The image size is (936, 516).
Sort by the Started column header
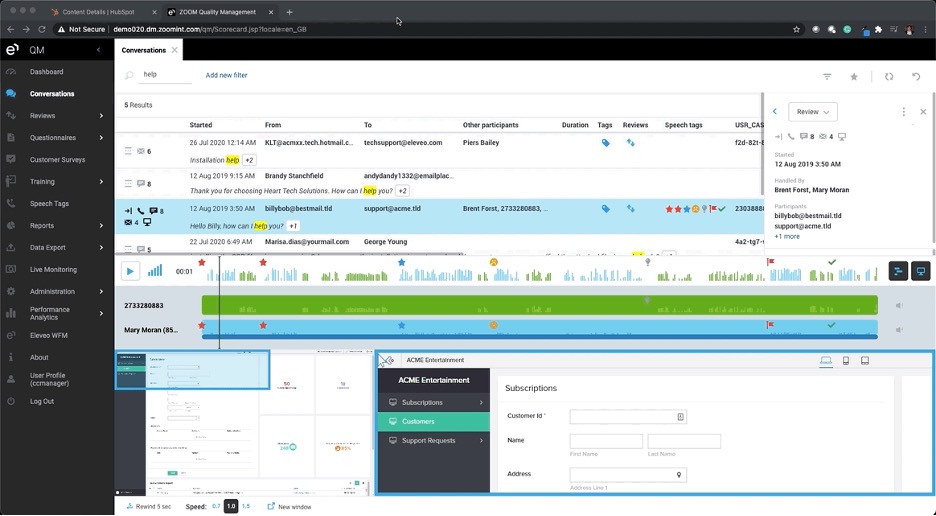pyautogui.click(x=201, y=125)
